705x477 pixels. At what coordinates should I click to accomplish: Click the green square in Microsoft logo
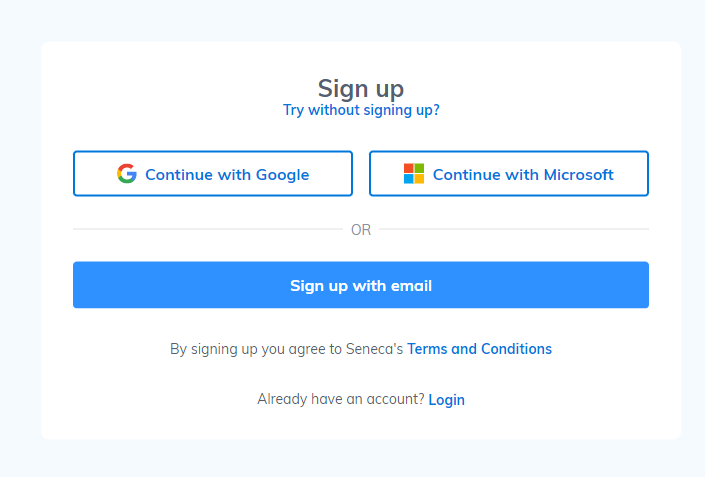pos(419,168)
